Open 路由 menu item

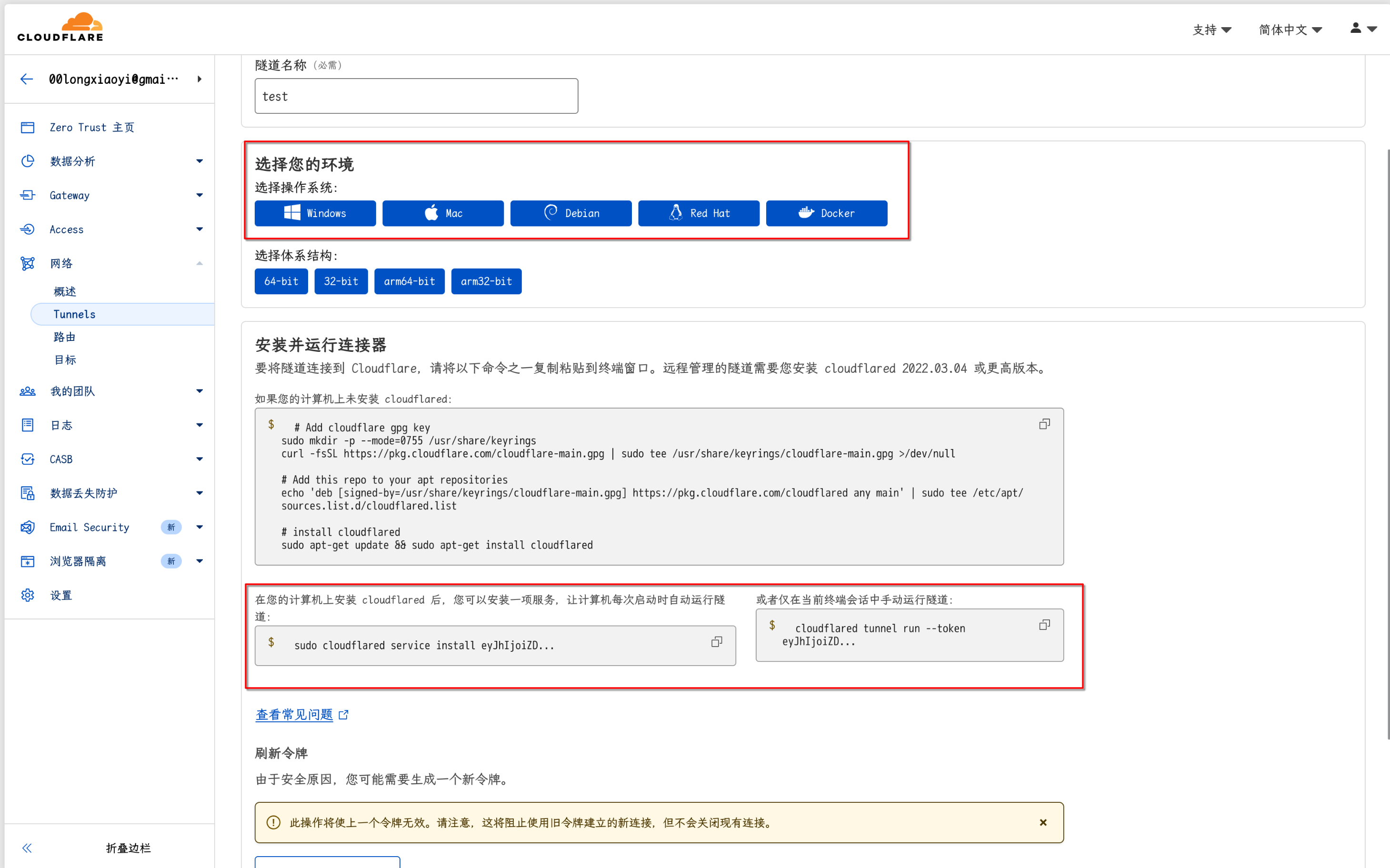64,337
